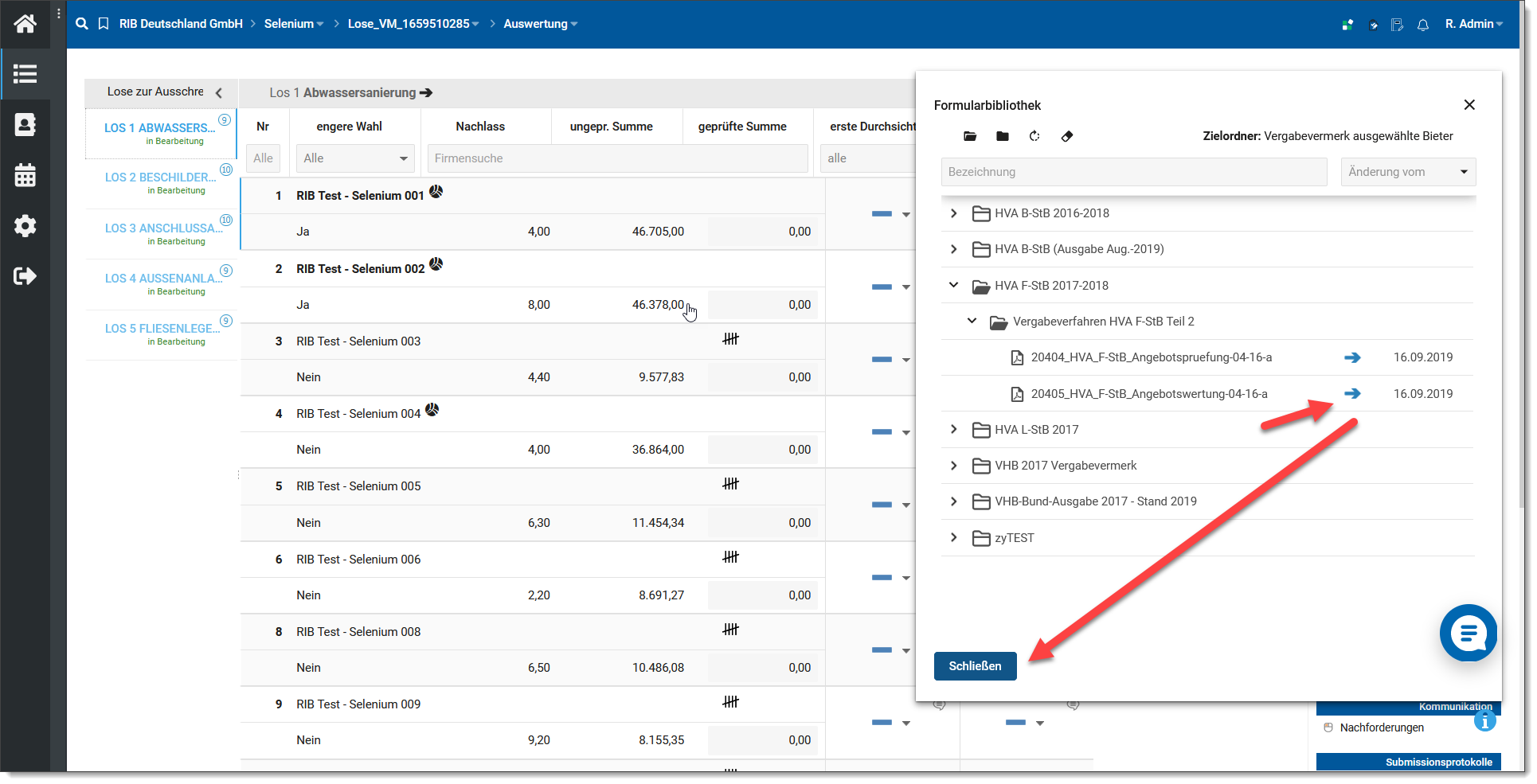Click the Firmensuche input field

(x=617, y=158)
